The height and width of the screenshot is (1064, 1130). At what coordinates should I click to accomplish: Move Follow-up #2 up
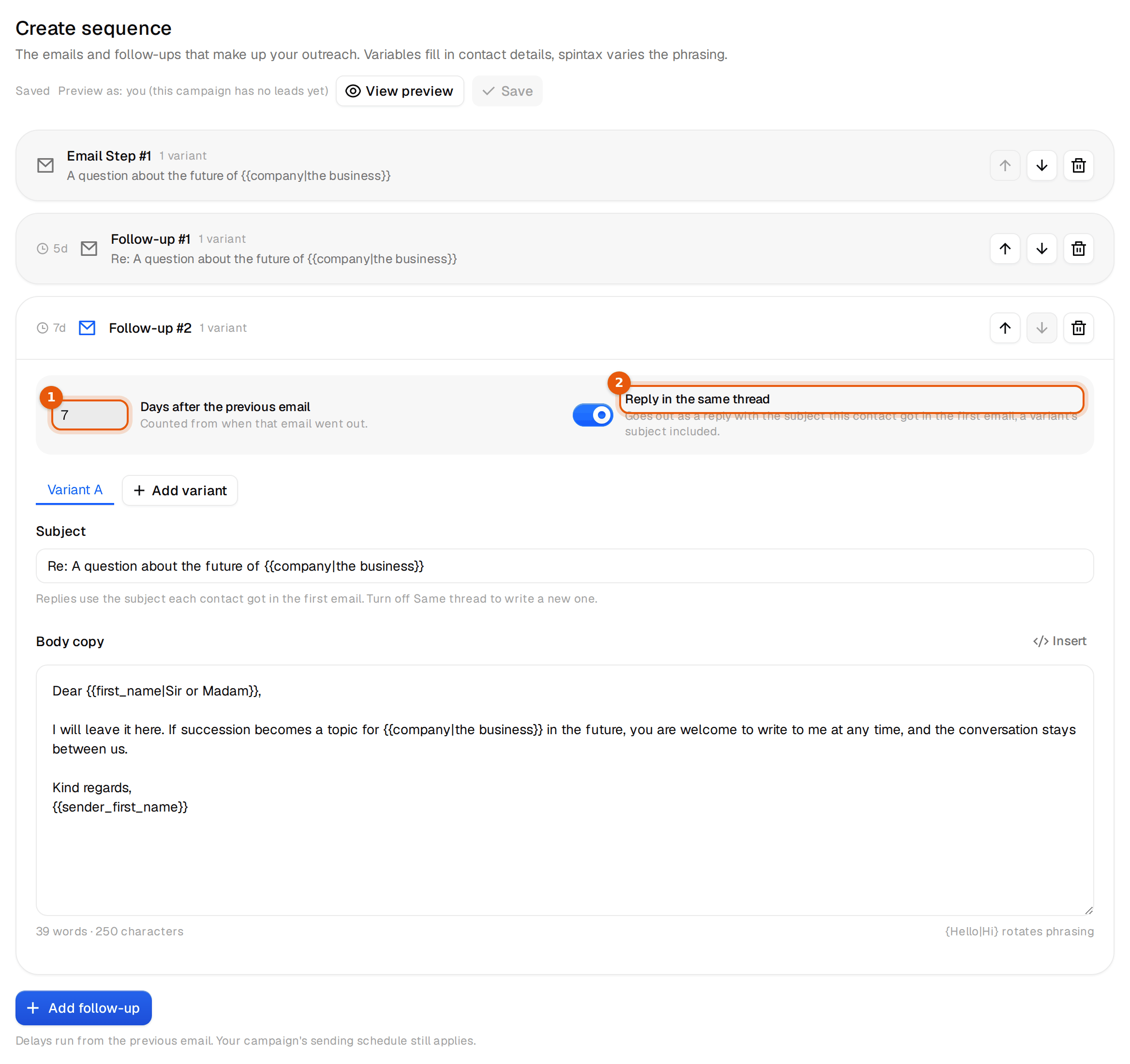[1005, 328]
